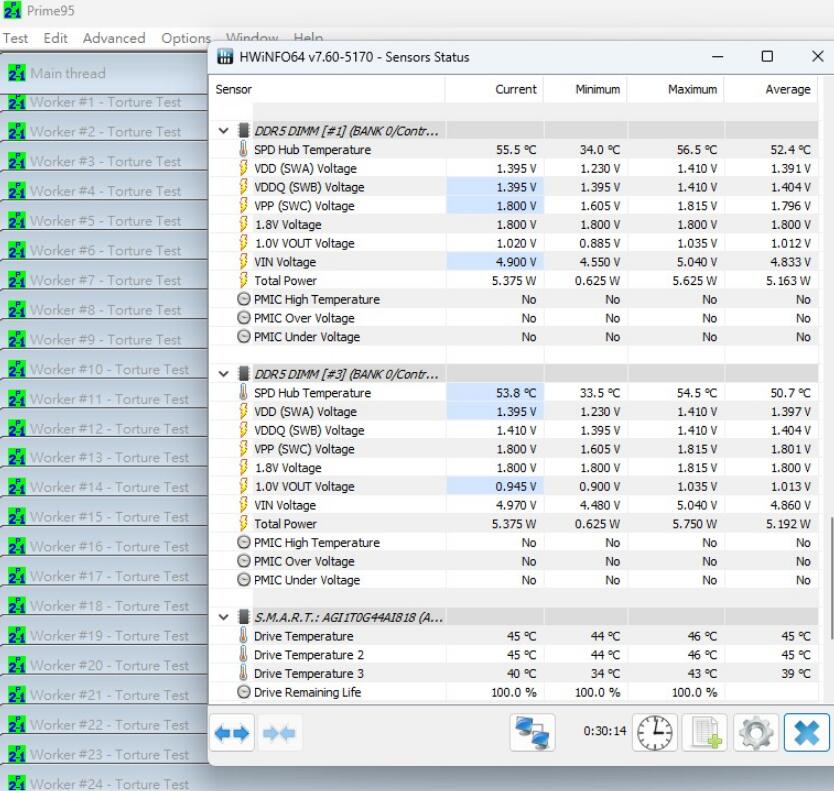Open the Options menu in Prime95
Screen dimensions: 834x791
[x=186, y=38]
